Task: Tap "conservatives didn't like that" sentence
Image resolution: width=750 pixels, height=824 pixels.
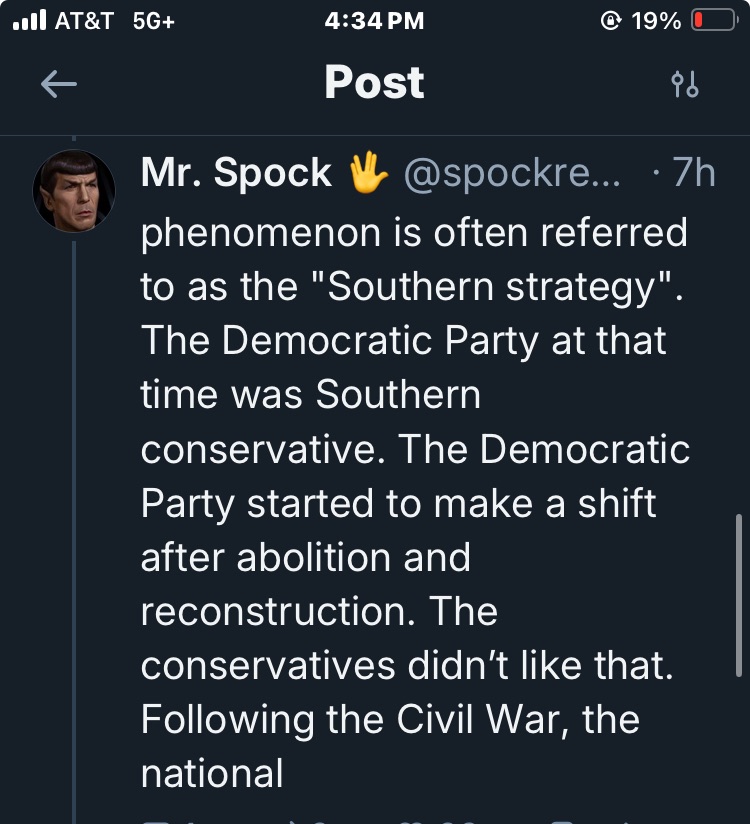Action: coord(407,666)
